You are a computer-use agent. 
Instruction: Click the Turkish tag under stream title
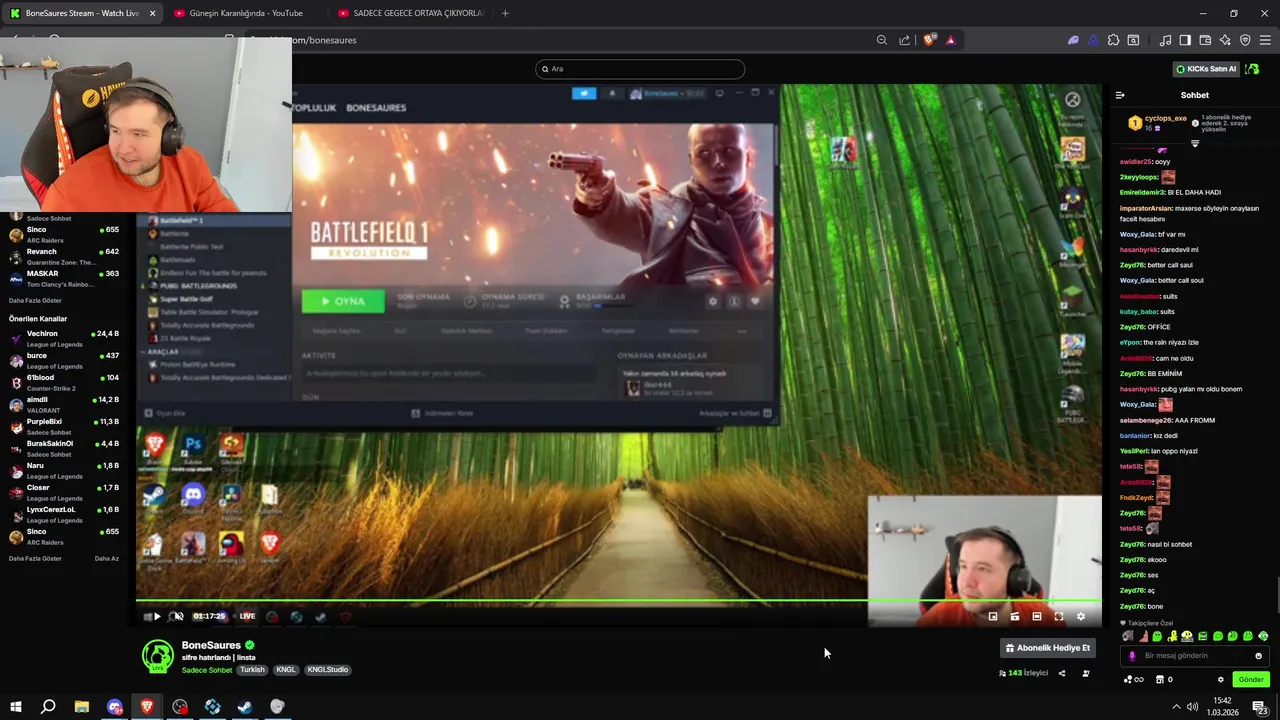252,670
